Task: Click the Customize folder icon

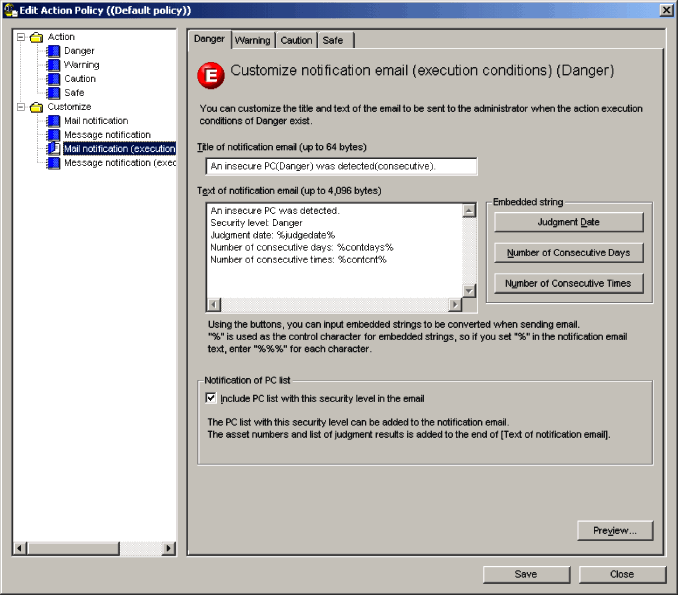Action: coord(36,107)
